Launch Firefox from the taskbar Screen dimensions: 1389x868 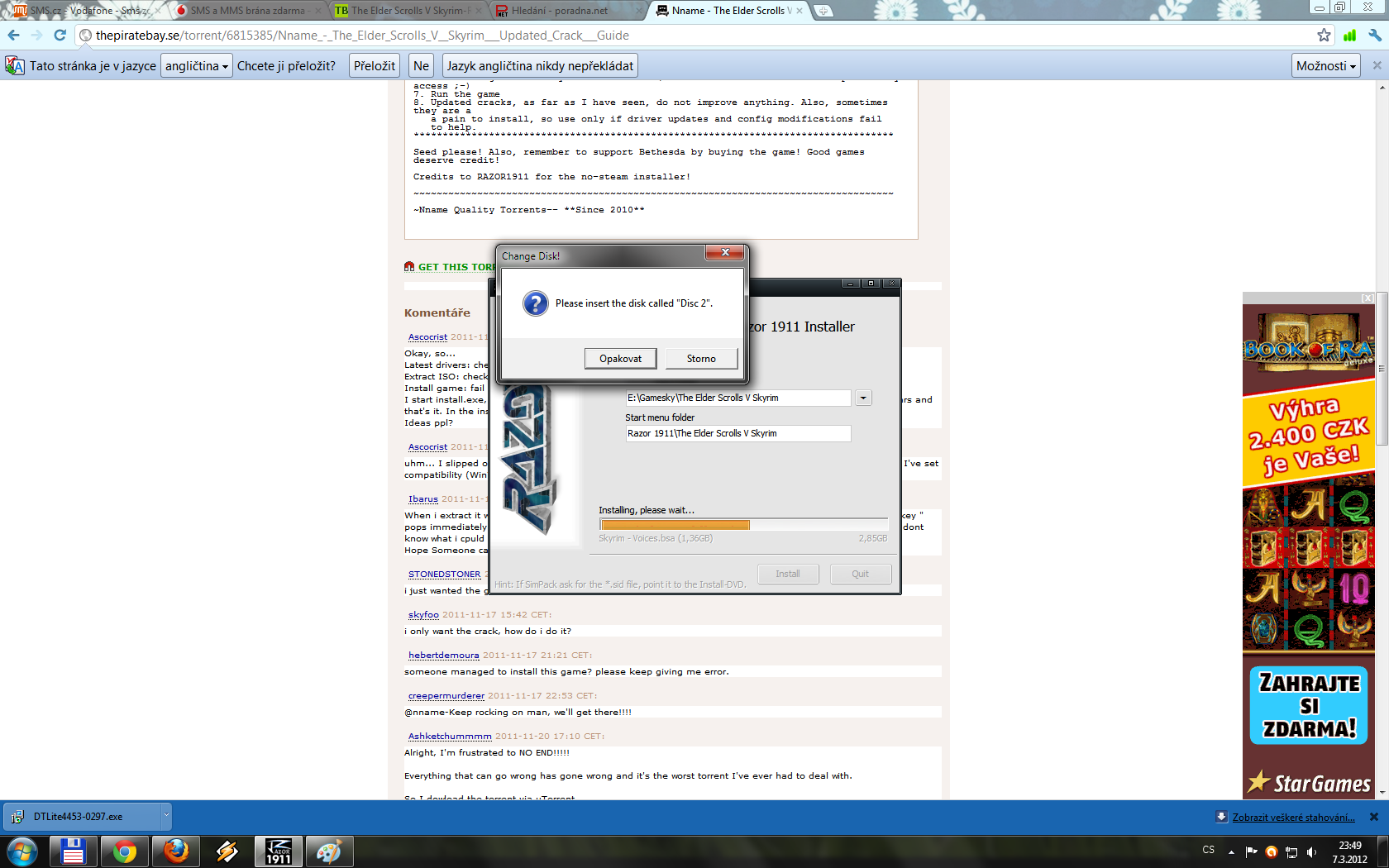[175, 851]
